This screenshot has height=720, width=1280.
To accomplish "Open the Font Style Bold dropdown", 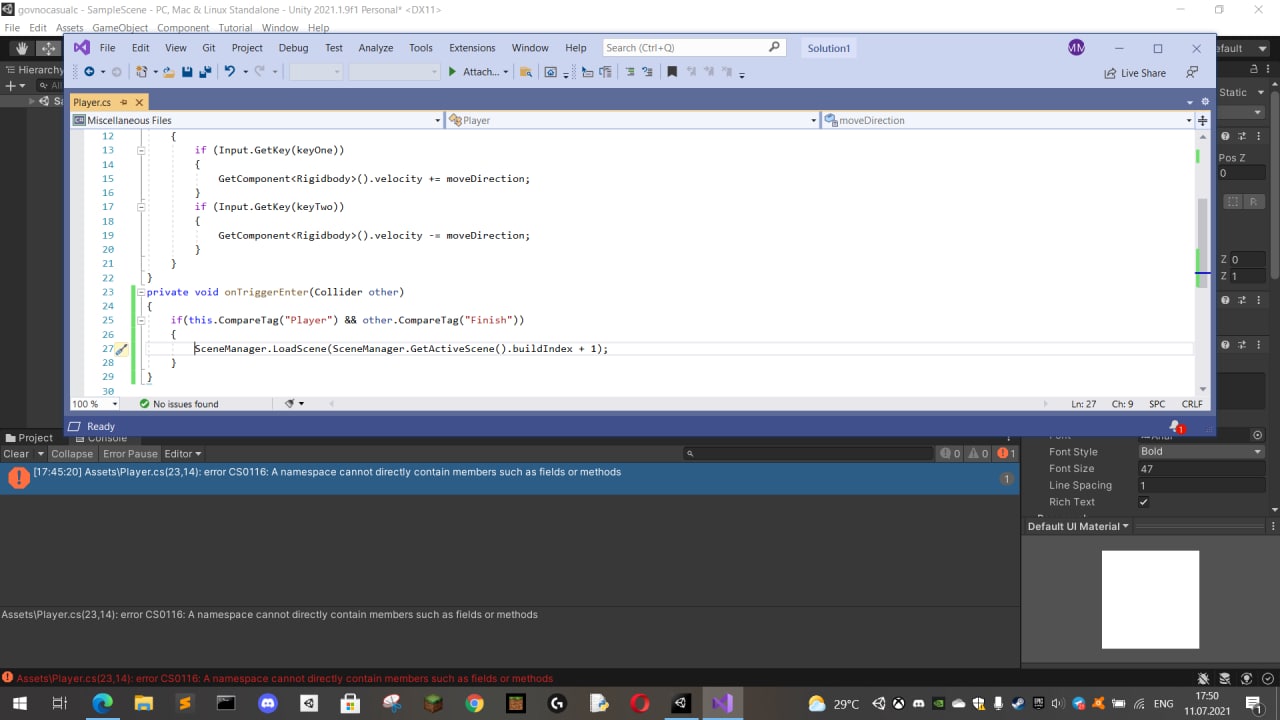I will tap(1201, 451).
